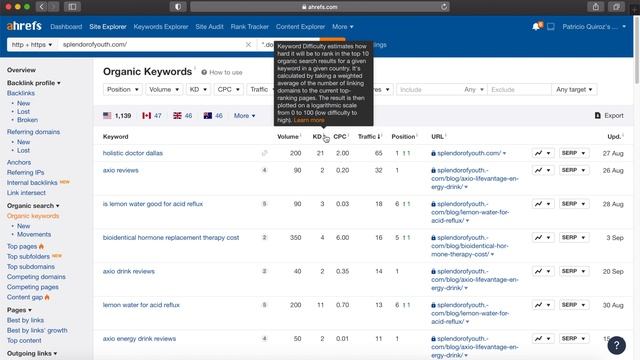Open the Any dropdown next to Include
Image resolution: width=640 pixels, height=360 pixels.
[473, 89]
